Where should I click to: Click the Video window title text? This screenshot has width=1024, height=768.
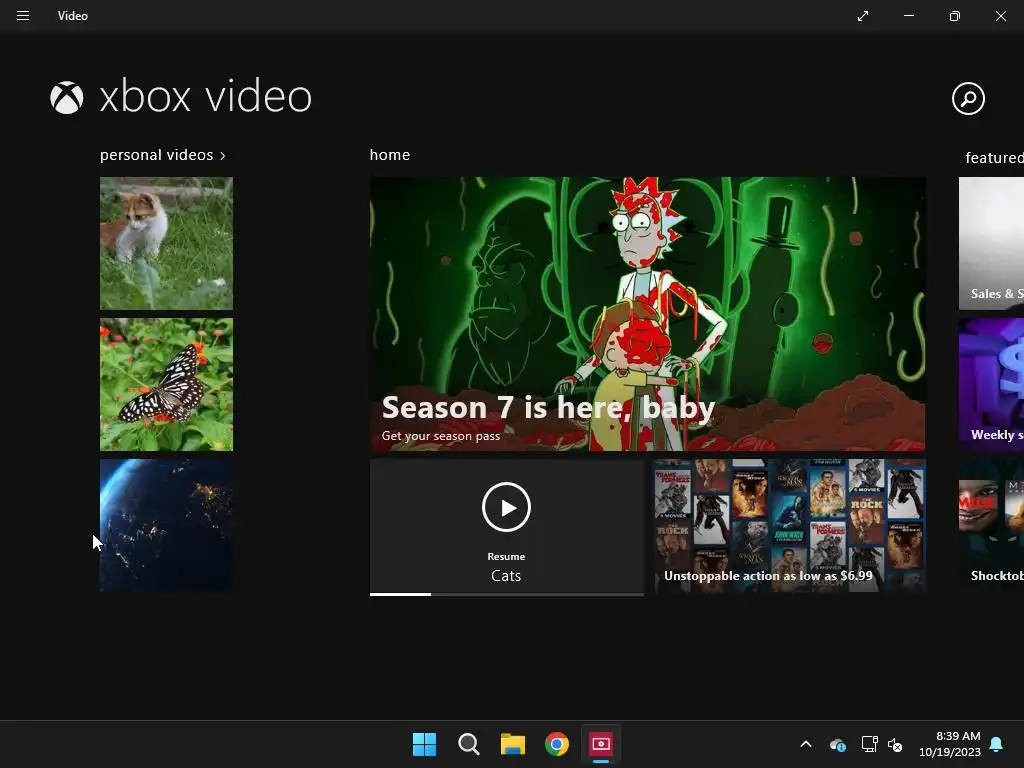72,16
